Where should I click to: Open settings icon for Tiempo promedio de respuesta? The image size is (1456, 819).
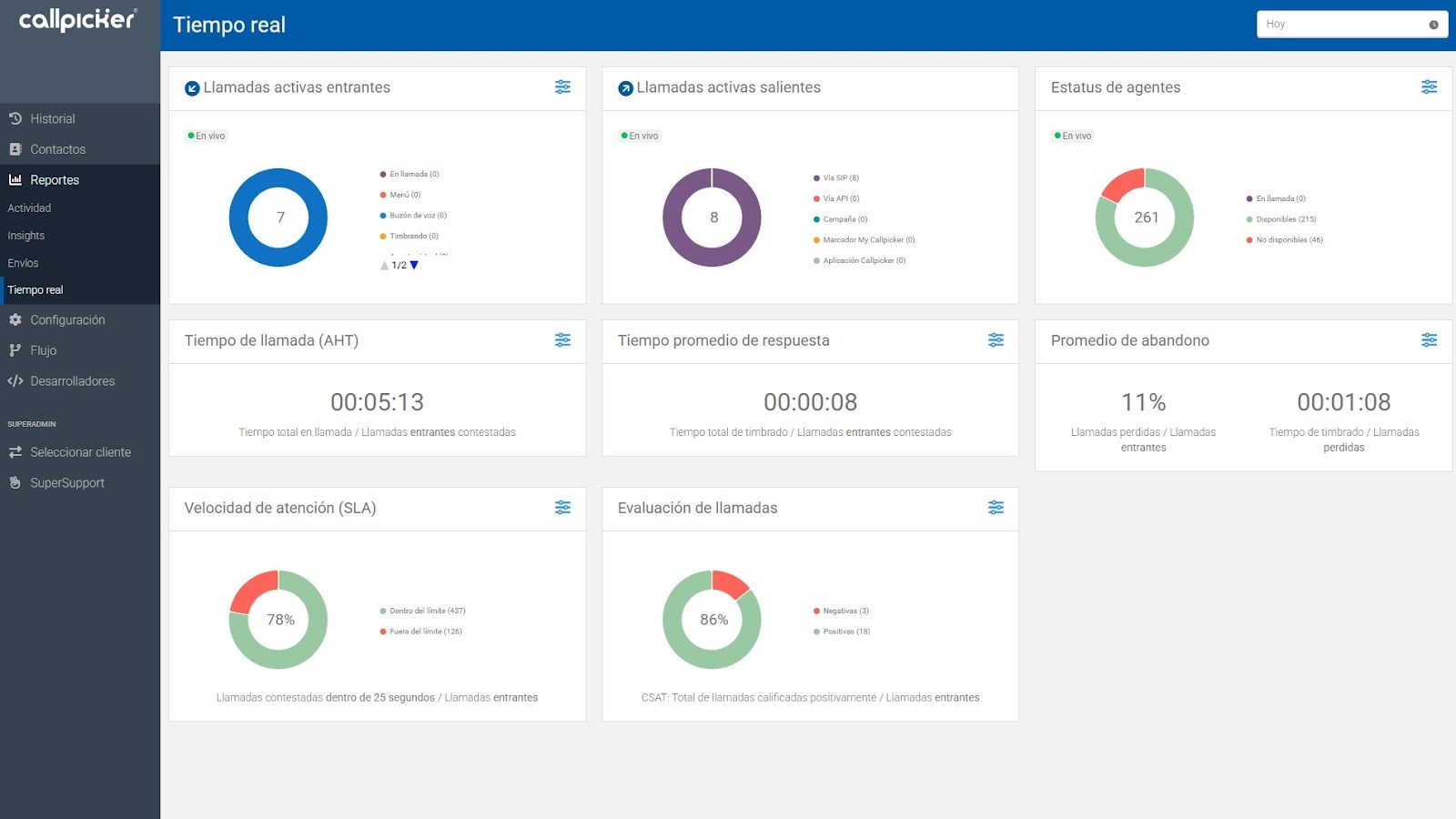pyautogui.click(x=996, y=340)
